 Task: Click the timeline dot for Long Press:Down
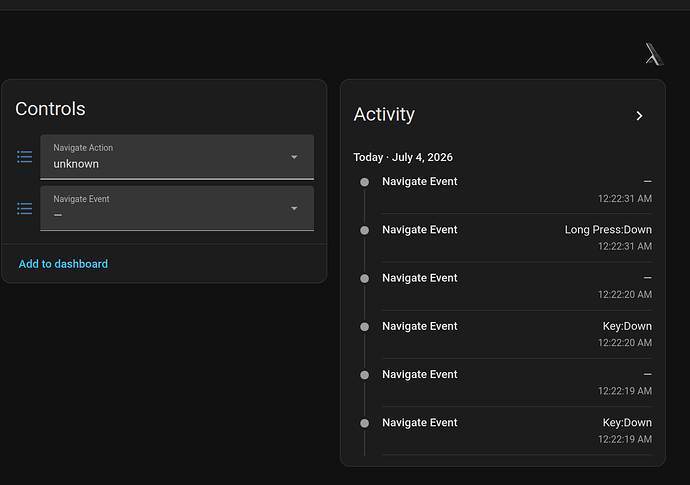pyautogui.click(x=364, y=230)
